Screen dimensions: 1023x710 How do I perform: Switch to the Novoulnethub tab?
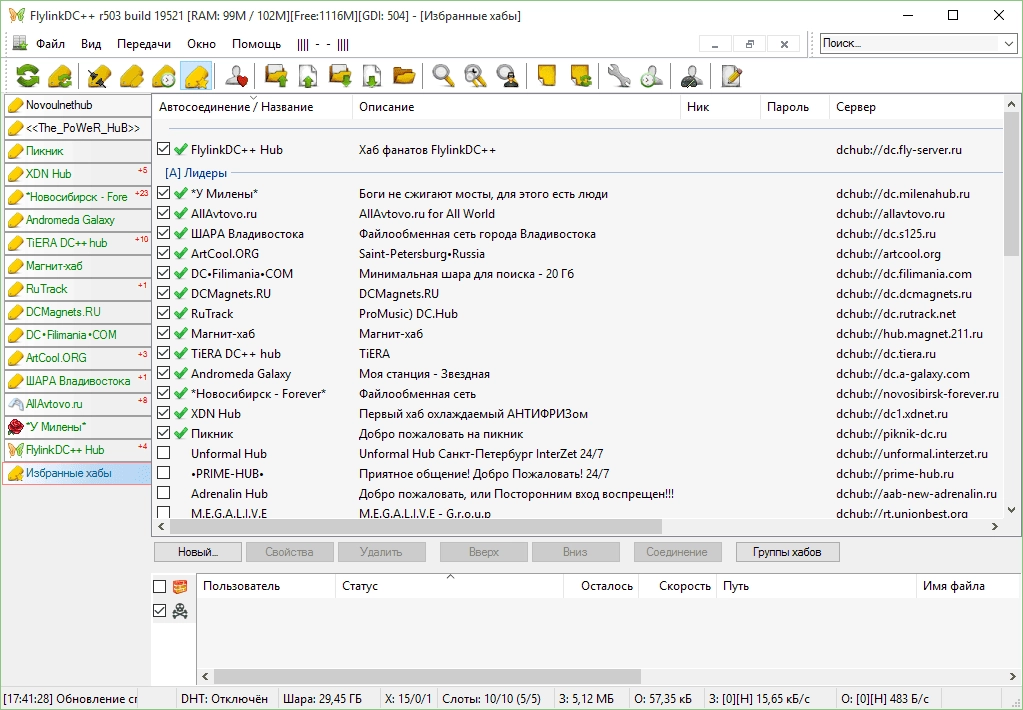pyautogui.click(x=77, y=105)
